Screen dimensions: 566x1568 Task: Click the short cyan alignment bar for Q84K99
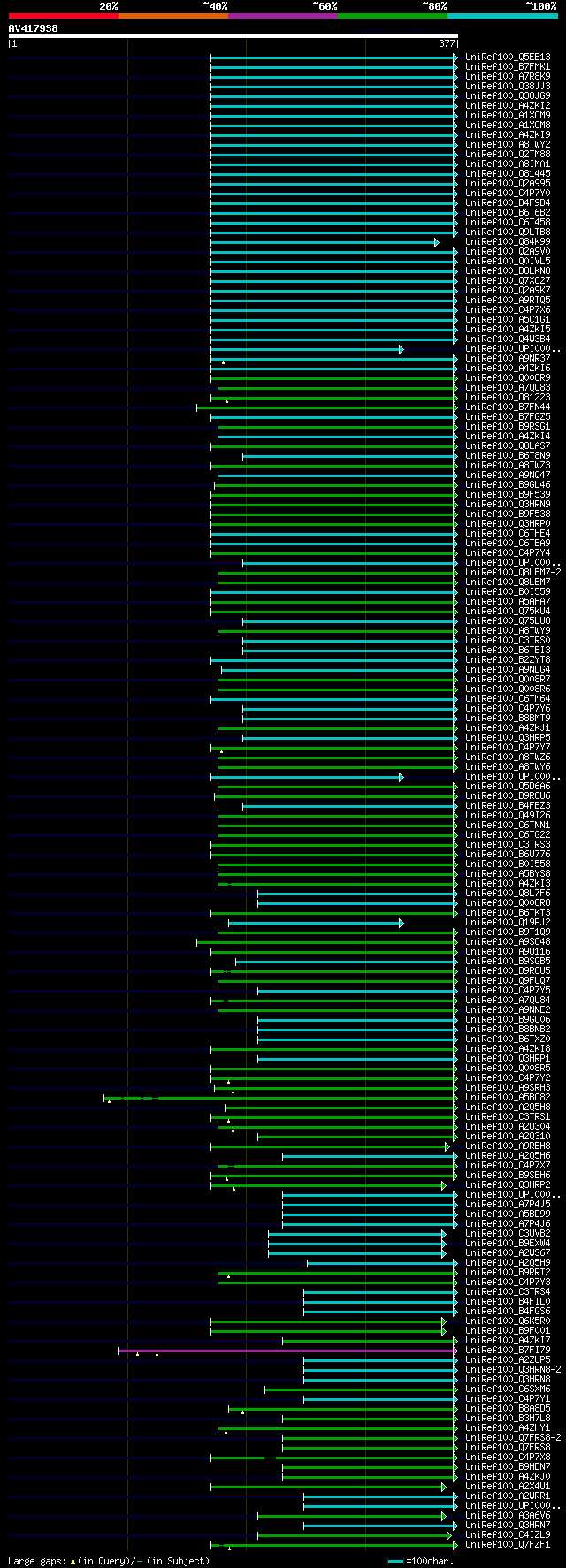pyautogui.click(x=325, y=242)
